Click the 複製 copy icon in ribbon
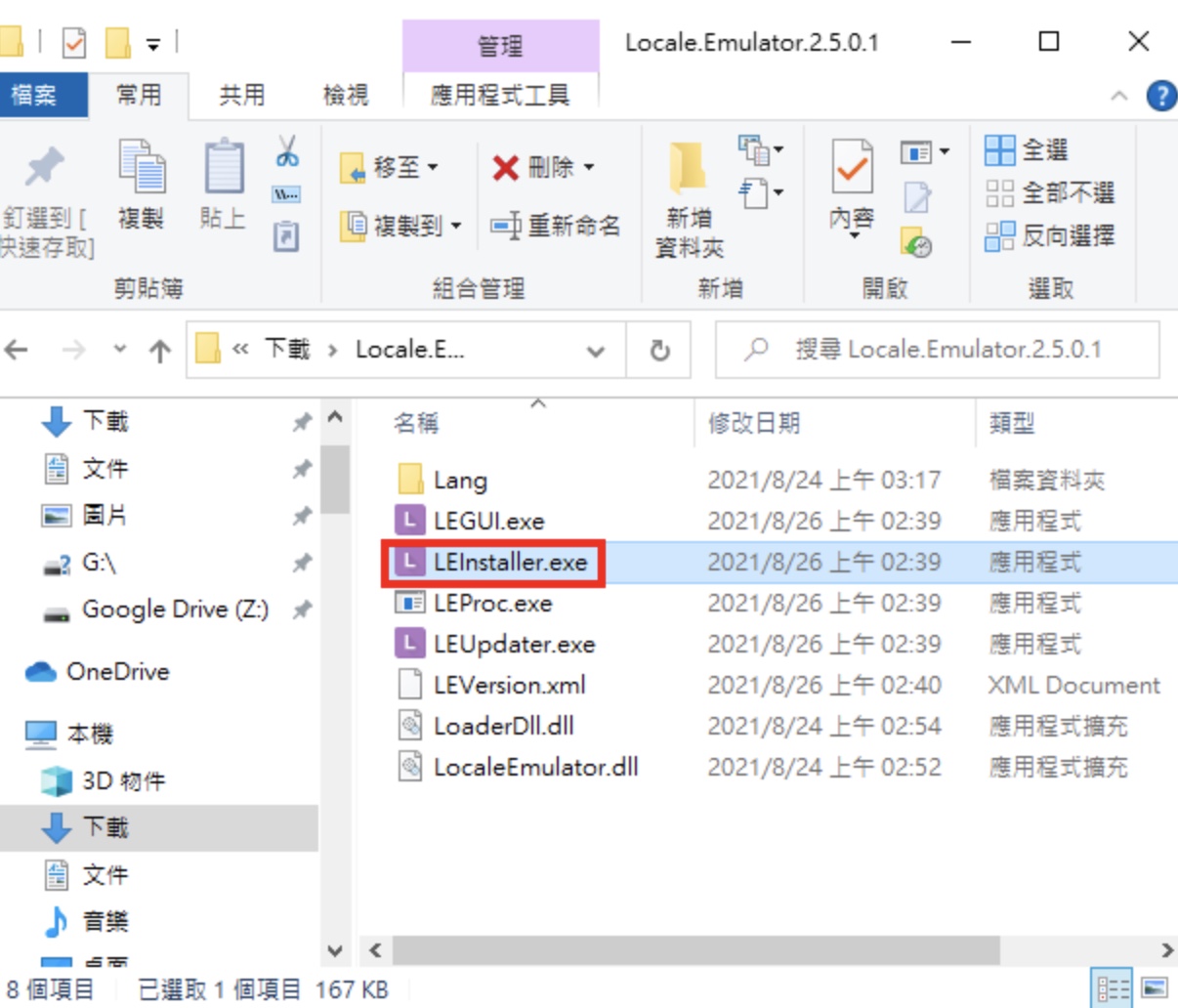 point(142,165)
